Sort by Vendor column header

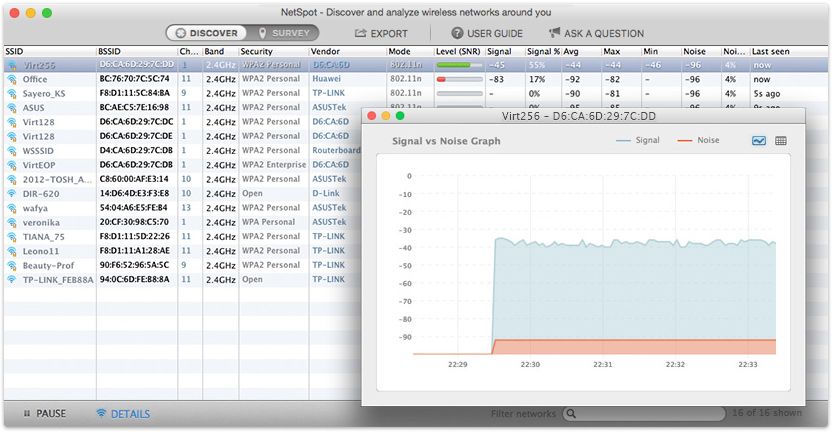tap(325, 51)
